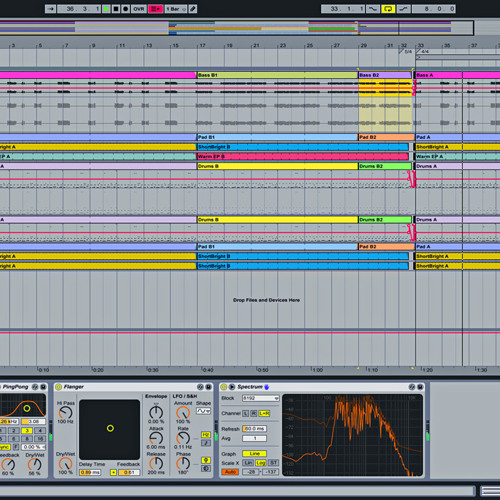
Task: Start playback with the green Play button
Action: (x=106, y=9)
